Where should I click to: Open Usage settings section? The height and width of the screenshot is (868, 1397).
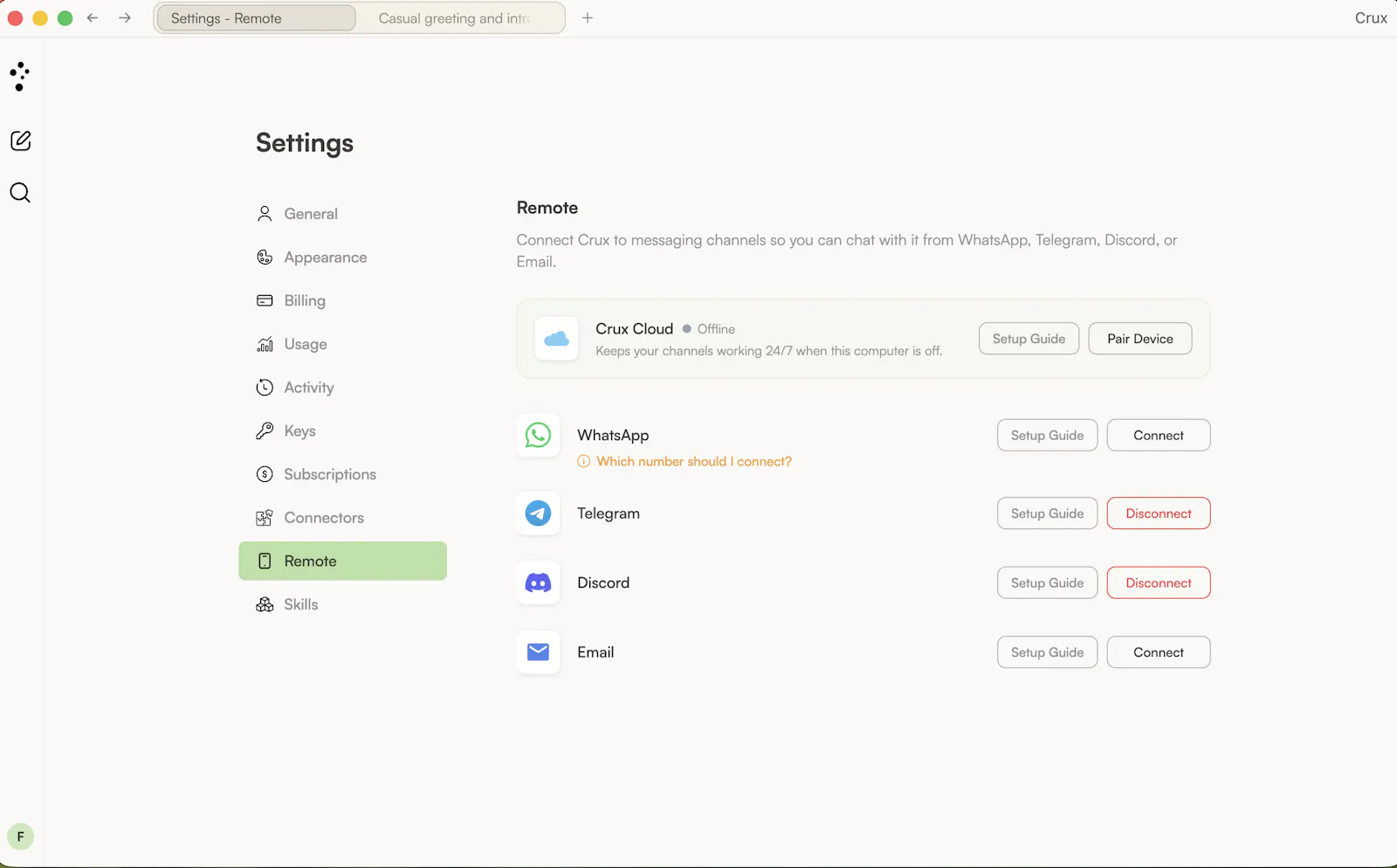pos(342,344)
